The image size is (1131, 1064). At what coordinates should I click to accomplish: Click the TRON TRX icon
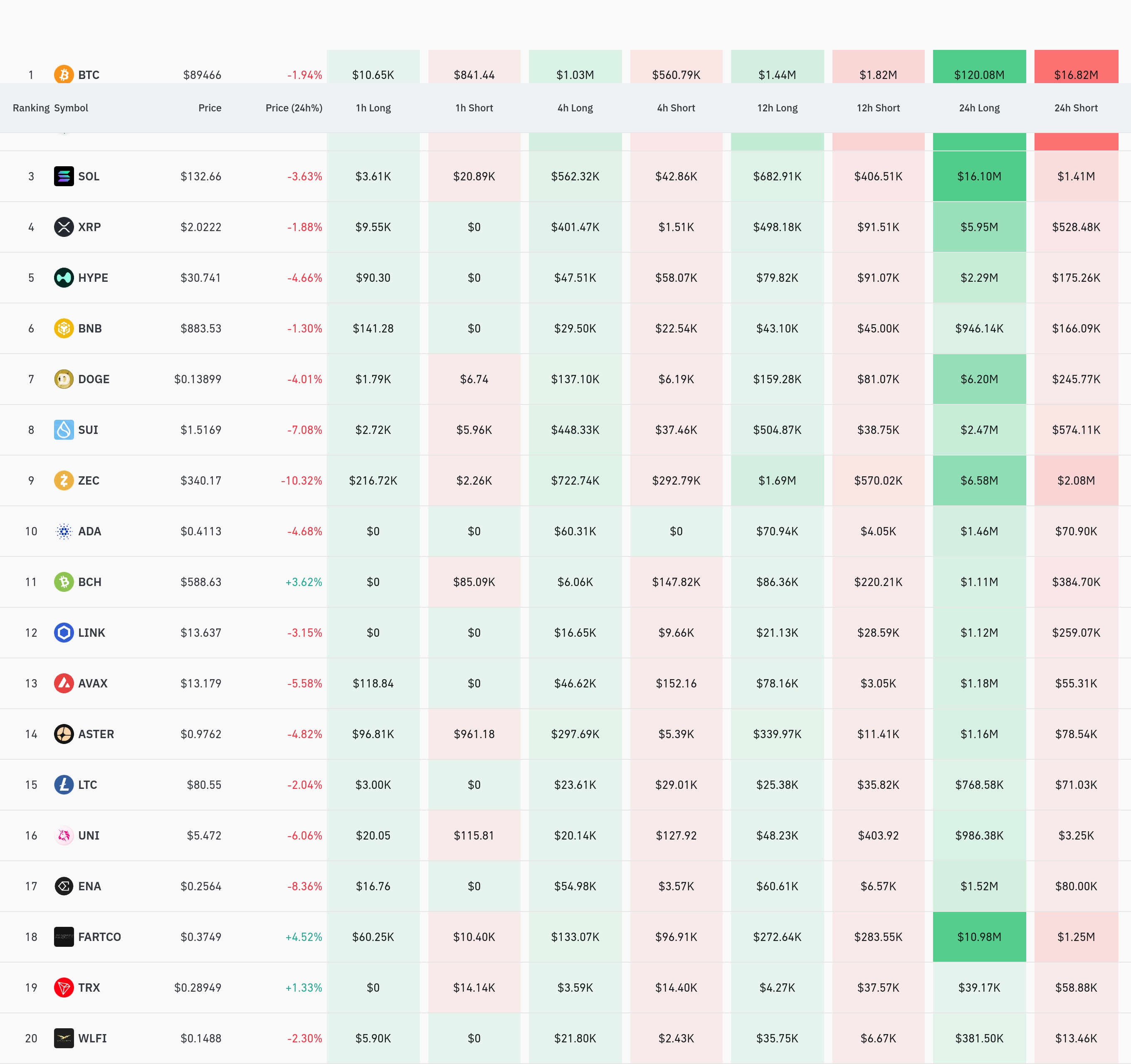(x=64, y=987)
